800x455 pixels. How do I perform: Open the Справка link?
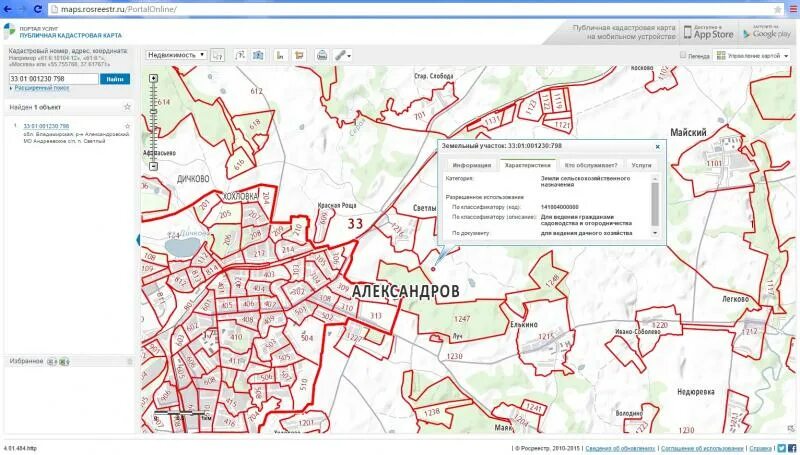click(761, 448)
